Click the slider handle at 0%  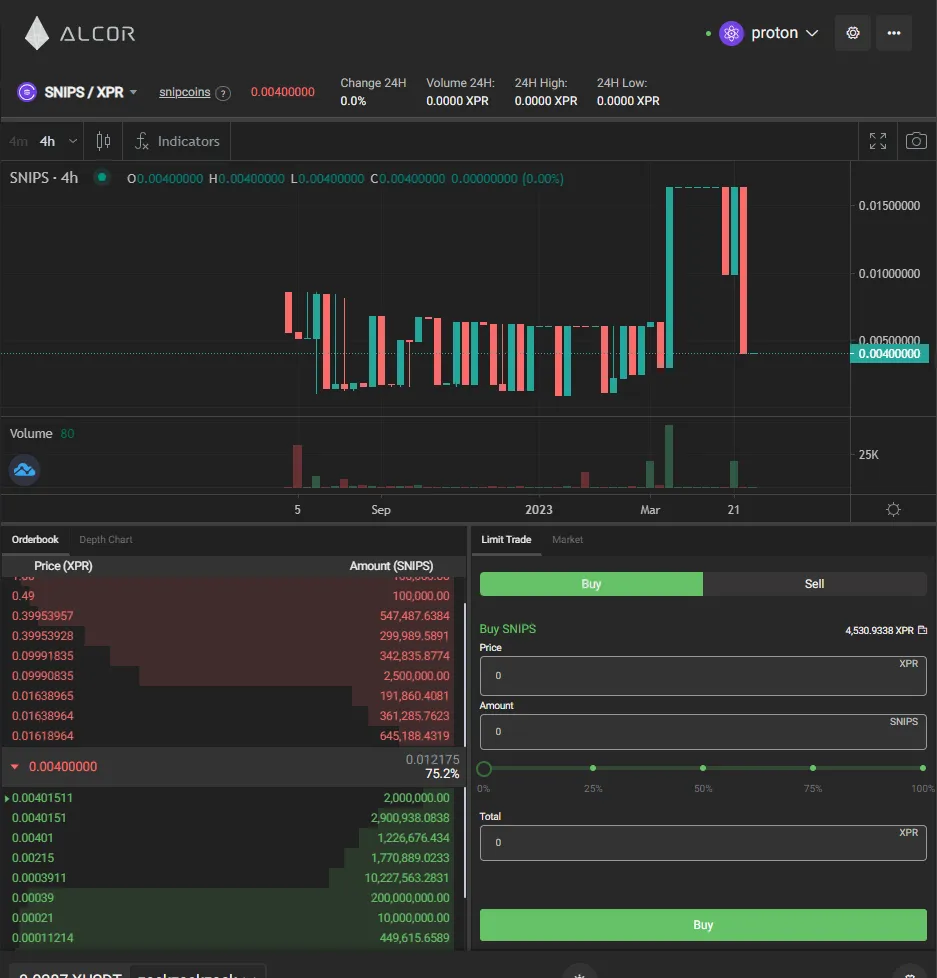click(x=484, y=768)
